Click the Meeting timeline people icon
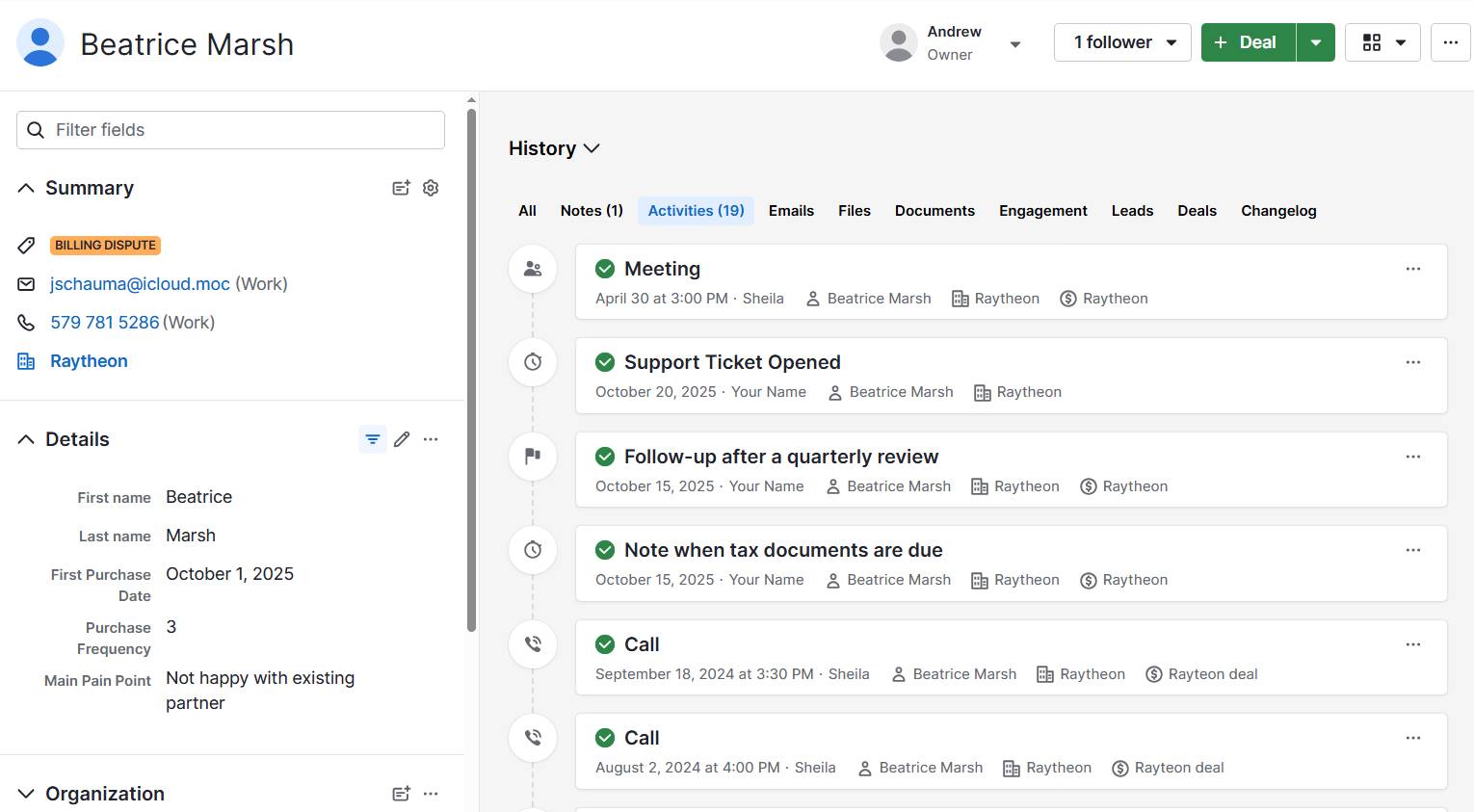This screenshot has height=812, width=1474. coord(533,269)
